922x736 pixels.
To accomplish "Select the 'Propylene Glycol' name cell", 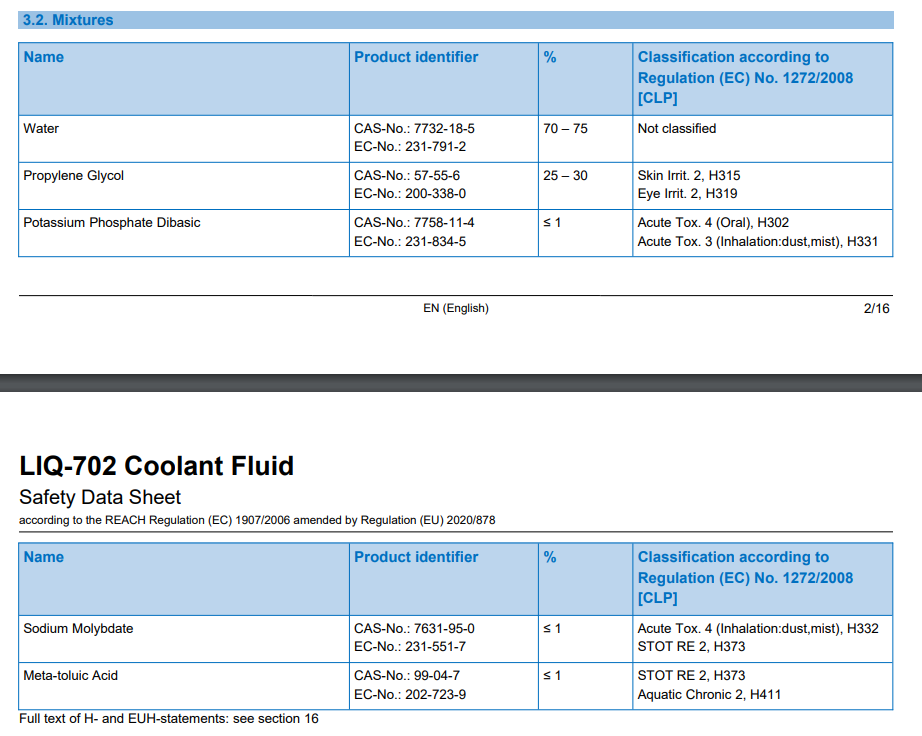I will pos(183,186).
